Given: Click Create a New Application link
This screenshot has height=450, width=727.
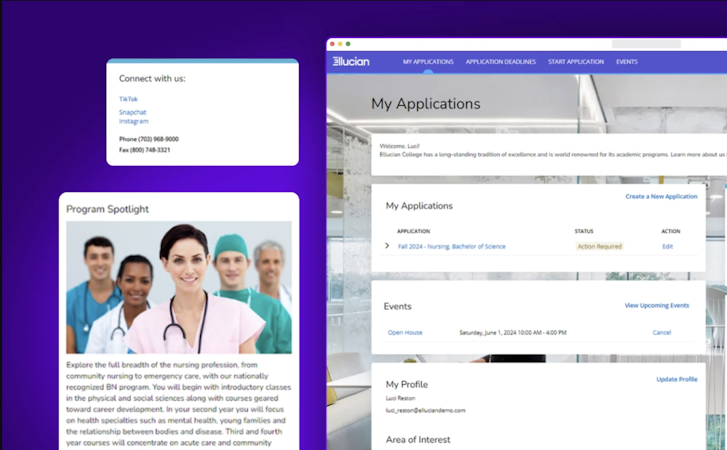Looking at the screenshot, I should (661, 196).
